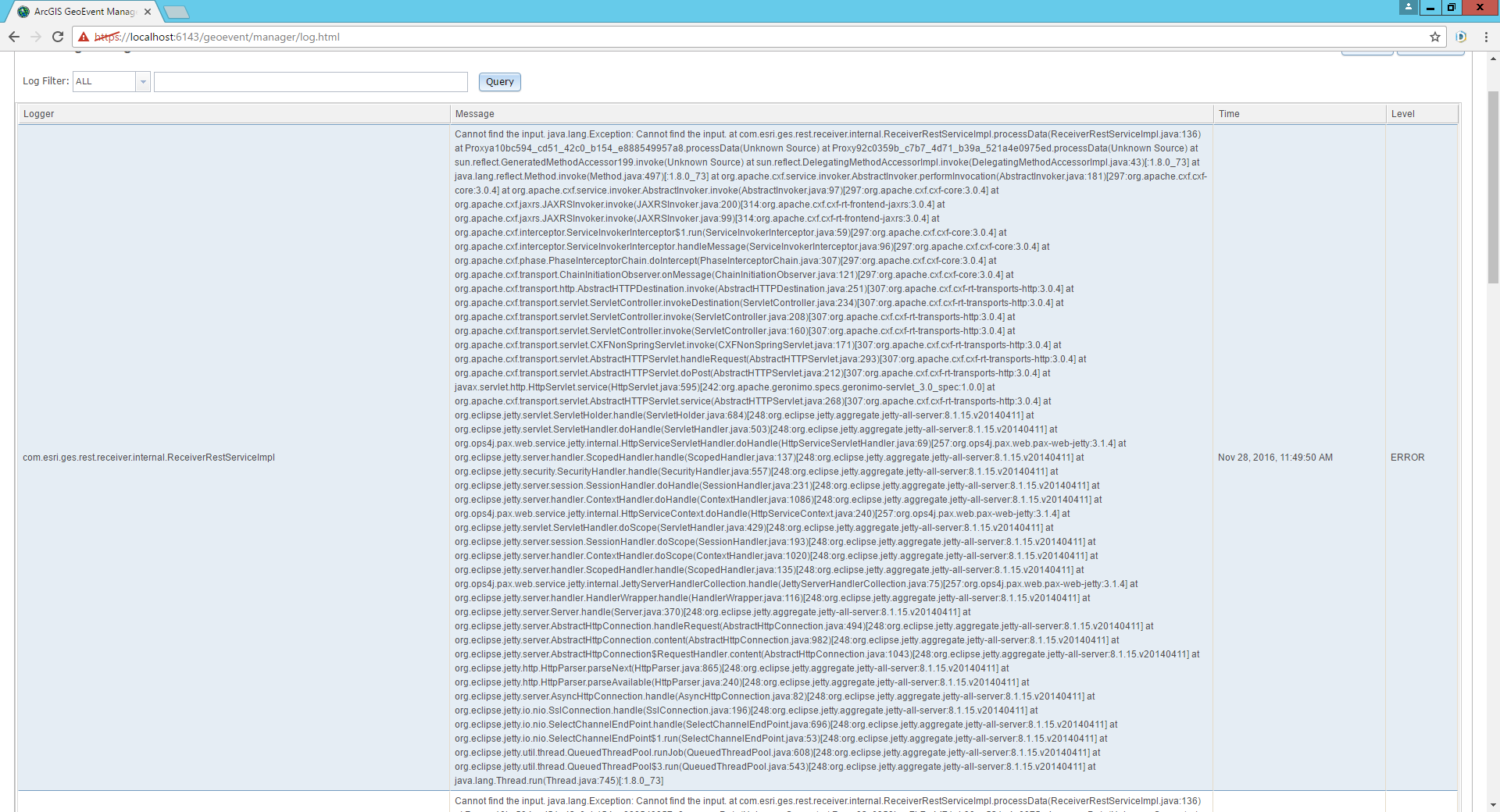
Task: Minimize the Chrome window
Action: coord(1430,7)
